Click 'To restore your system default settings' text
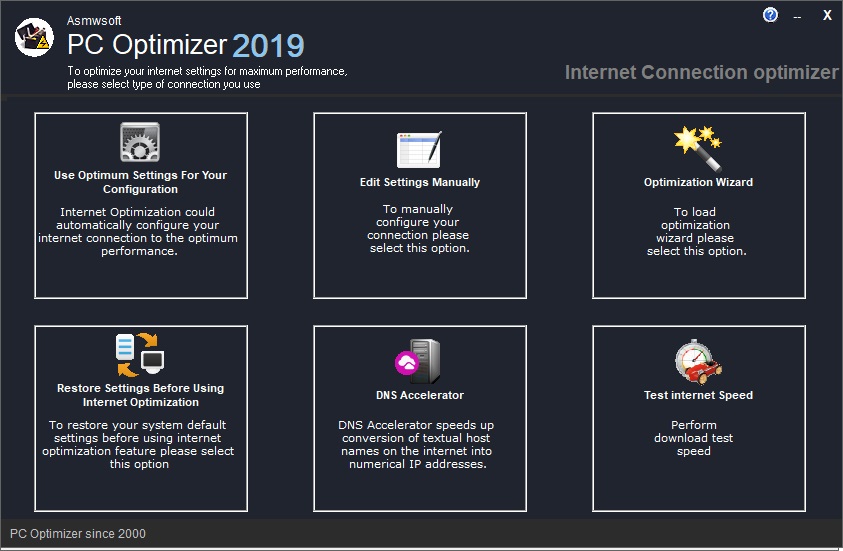The height and width of the screenshot is (551, 843). pos(138,445)
